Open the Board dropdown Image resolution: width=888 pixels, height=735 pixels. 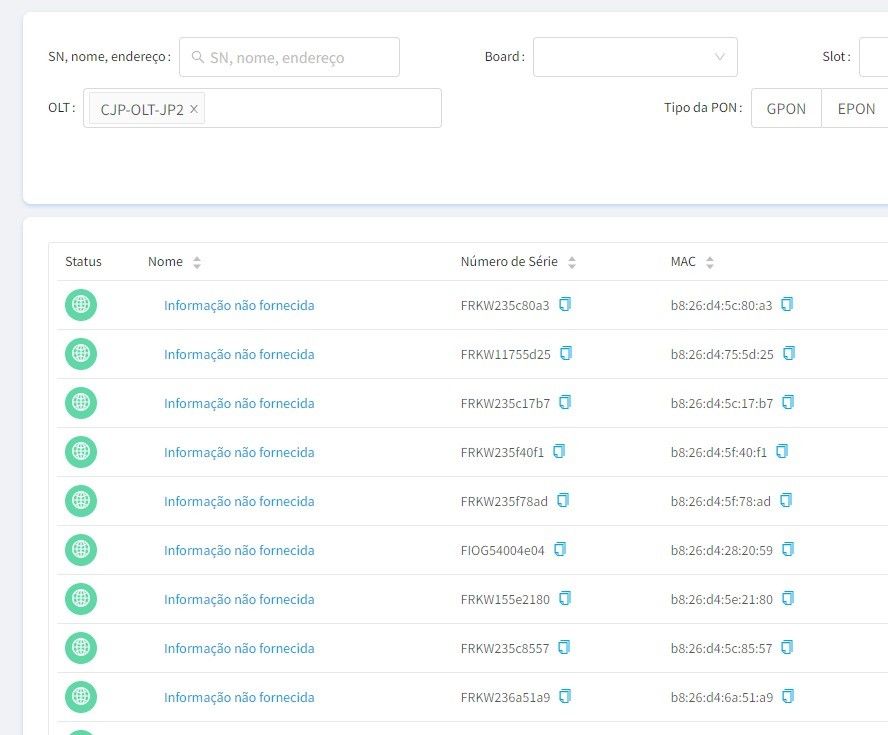click(635, 57)
